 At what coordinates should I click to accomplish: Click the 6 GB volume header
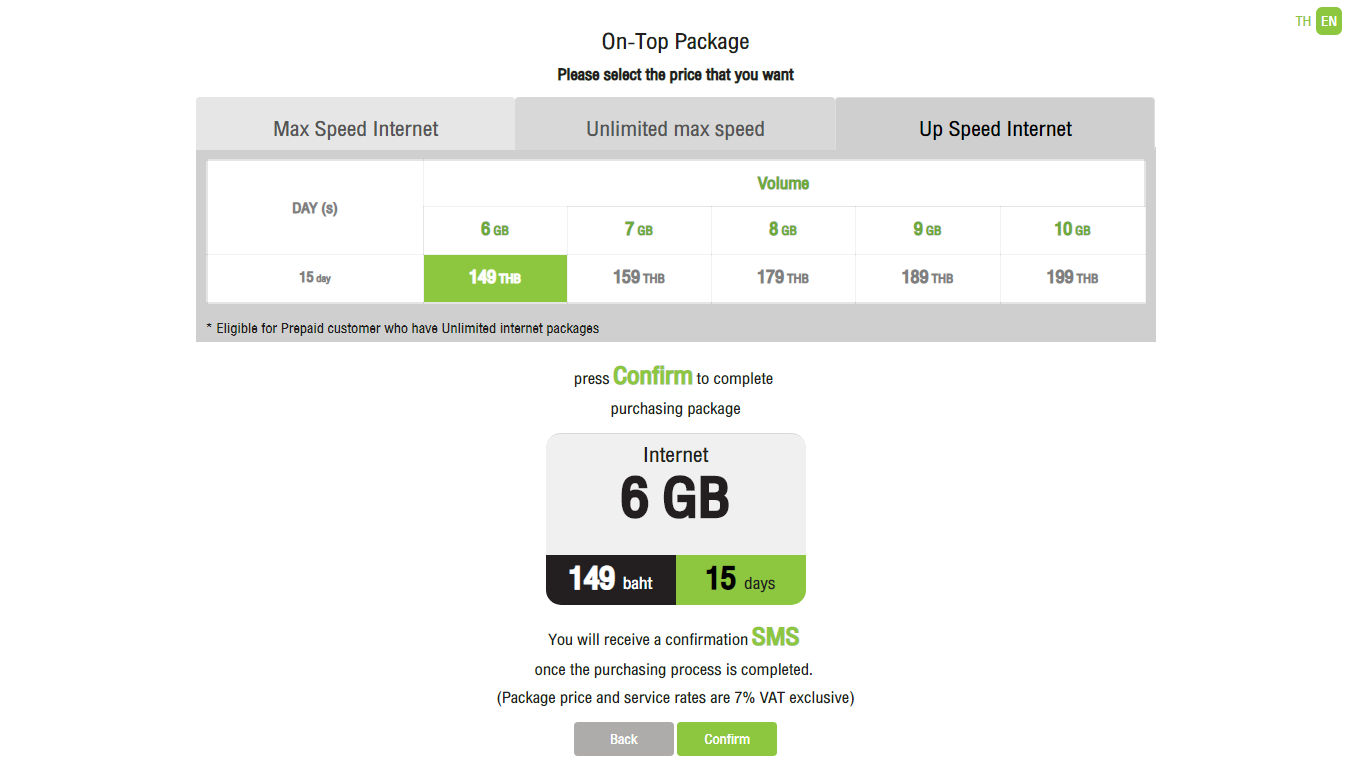pos(495,230)
